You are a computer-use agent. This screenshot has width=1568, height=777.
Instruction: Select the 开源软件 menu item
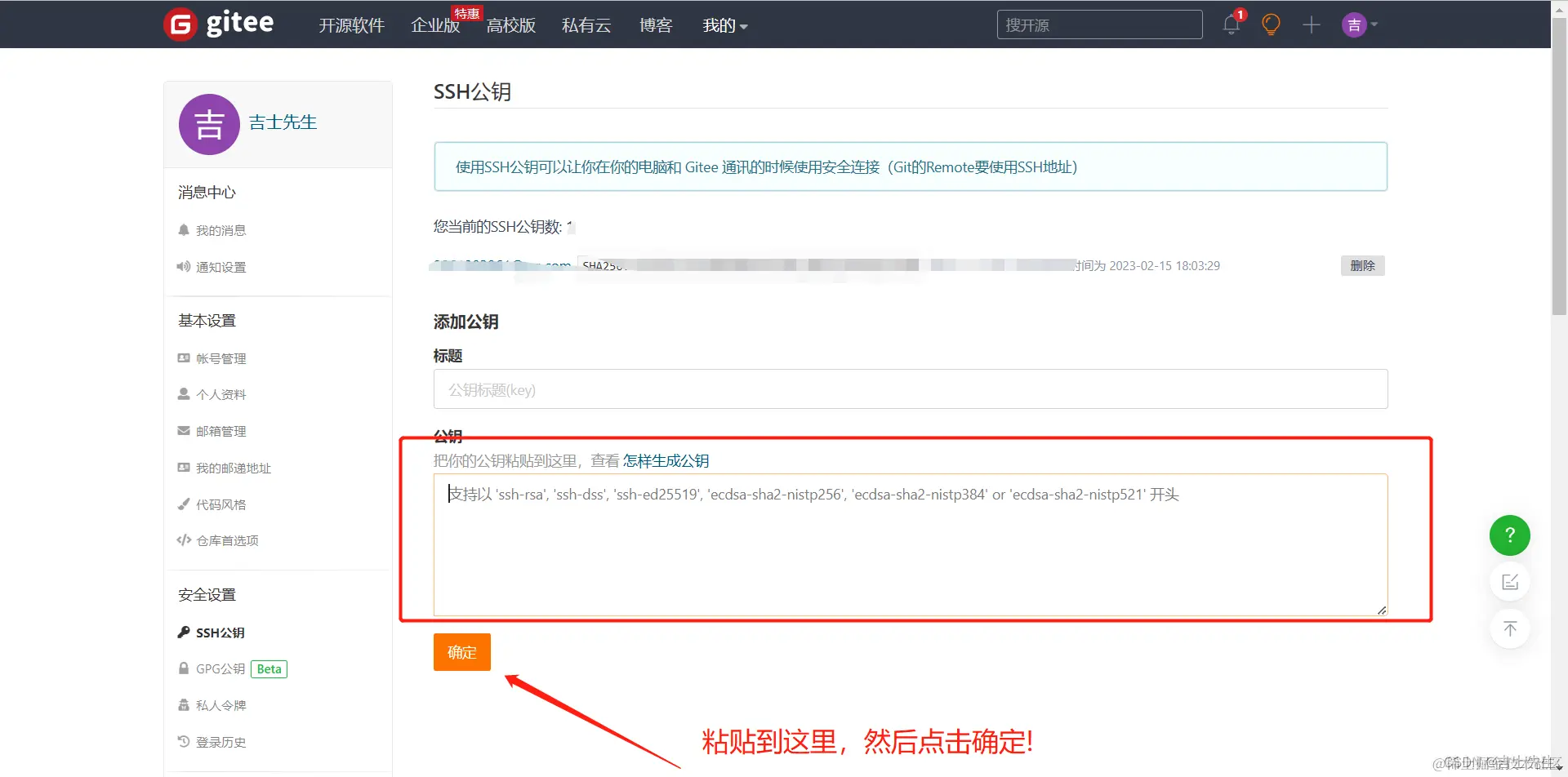coord(351,25)
